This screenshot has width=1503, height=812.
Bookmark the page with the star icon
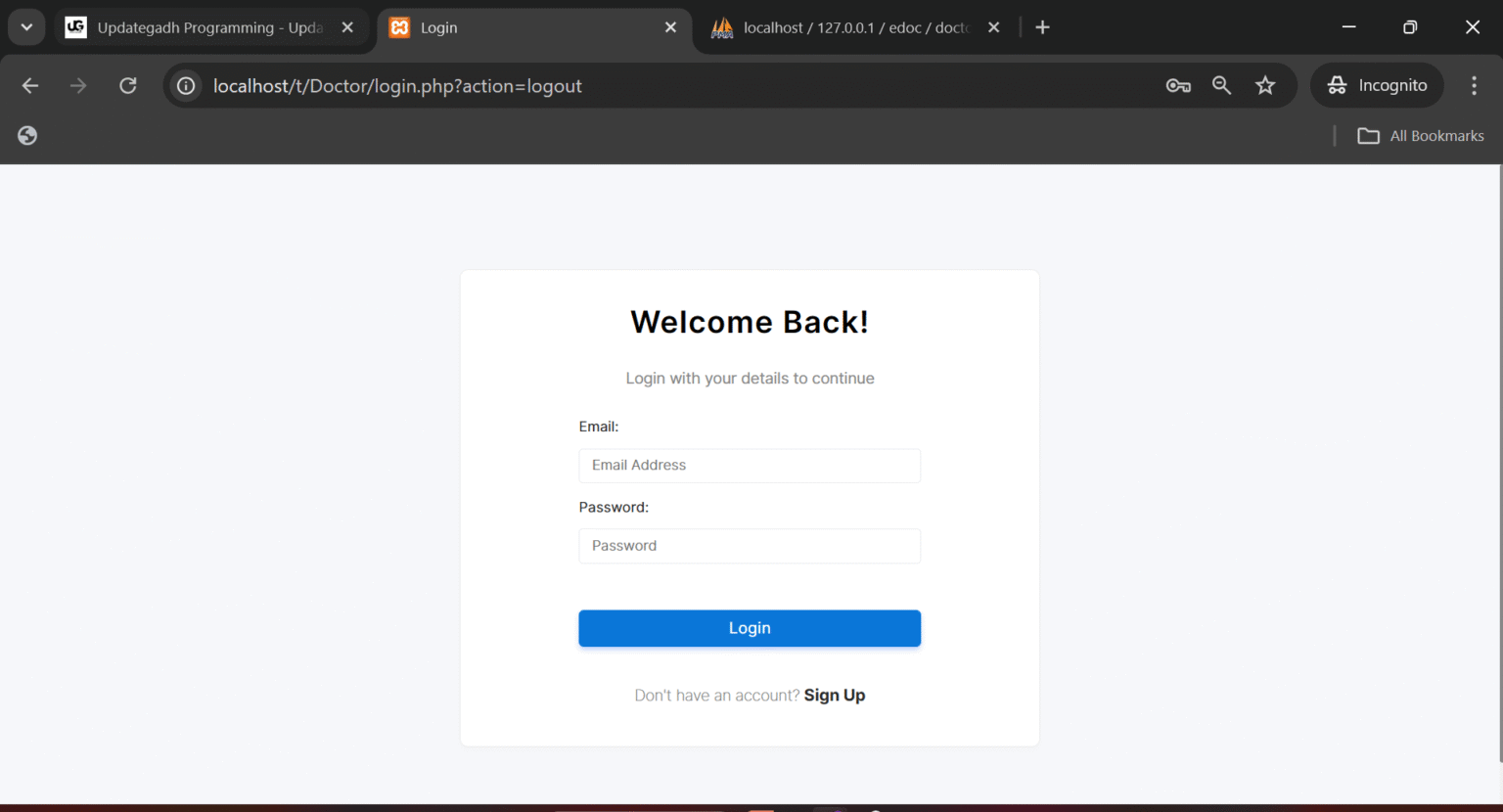click(x=1265, y=85)
